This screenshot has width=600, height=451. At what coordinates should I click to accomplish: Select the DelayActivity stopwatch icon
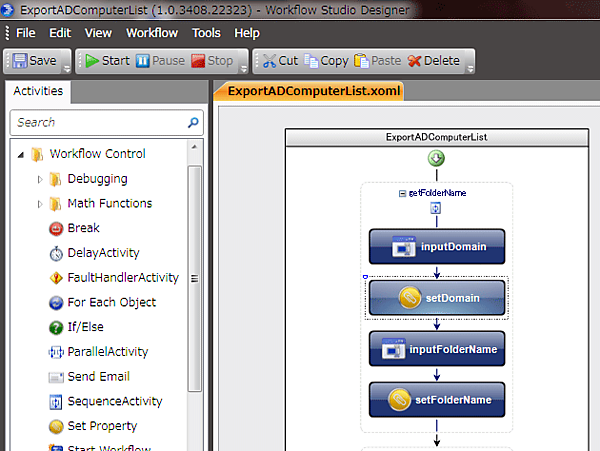(56, 253)
